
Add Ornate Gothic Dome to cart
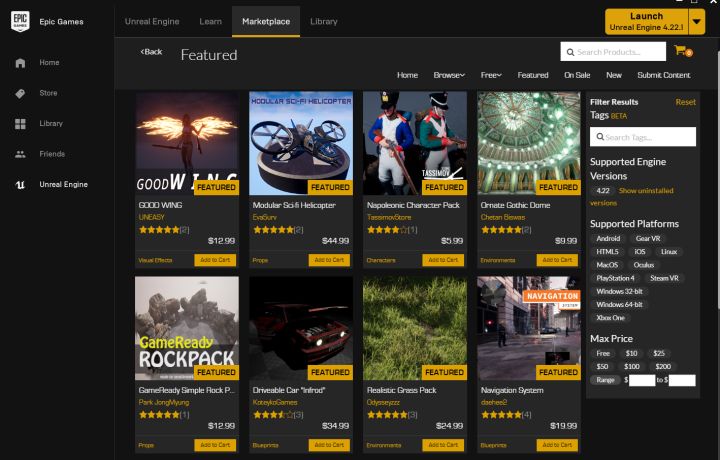coord(557,260)
